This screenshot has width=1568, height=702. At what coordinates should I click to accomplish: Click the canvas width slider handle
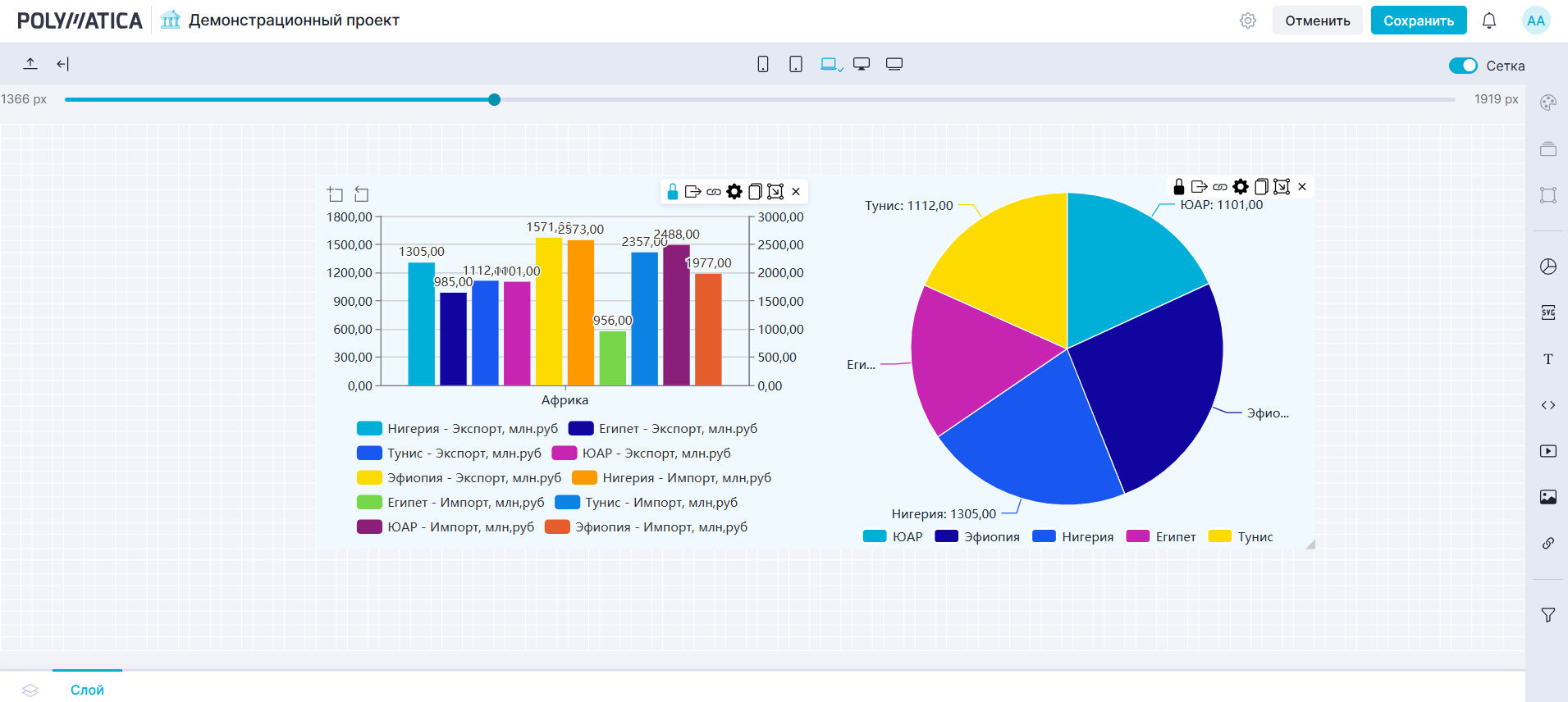coord(494,99)
